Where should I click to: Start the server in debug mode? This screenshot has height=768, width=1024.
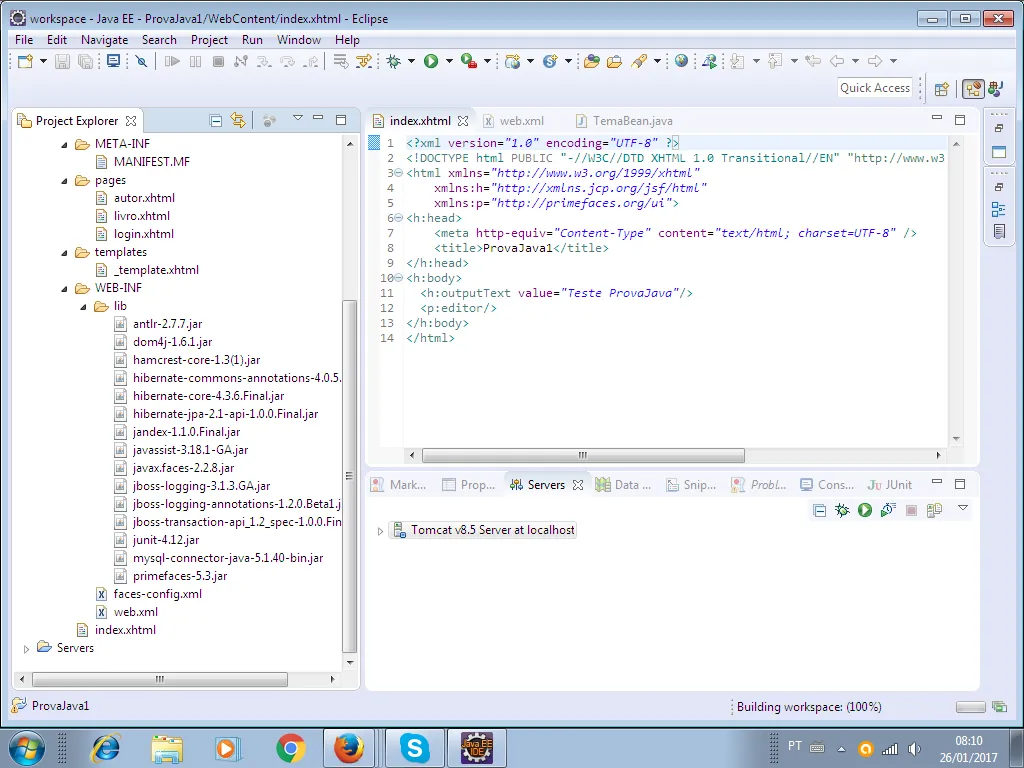coord(842,510)
